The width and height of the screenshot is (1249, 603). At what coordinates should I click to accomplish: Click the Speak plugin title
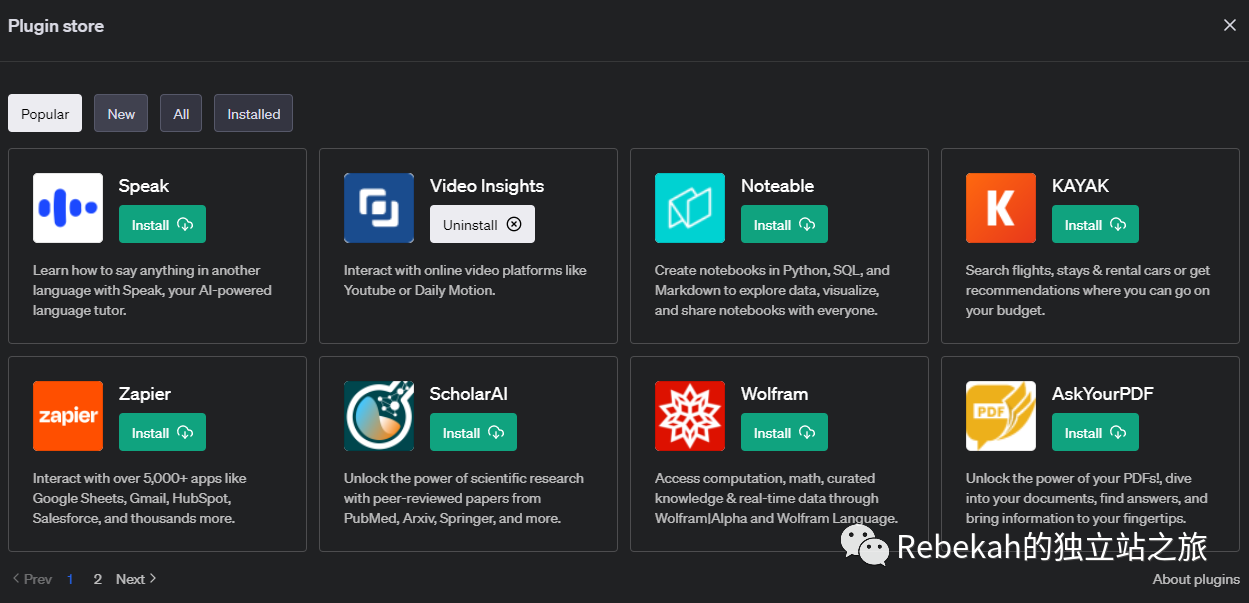pos(144,186)
